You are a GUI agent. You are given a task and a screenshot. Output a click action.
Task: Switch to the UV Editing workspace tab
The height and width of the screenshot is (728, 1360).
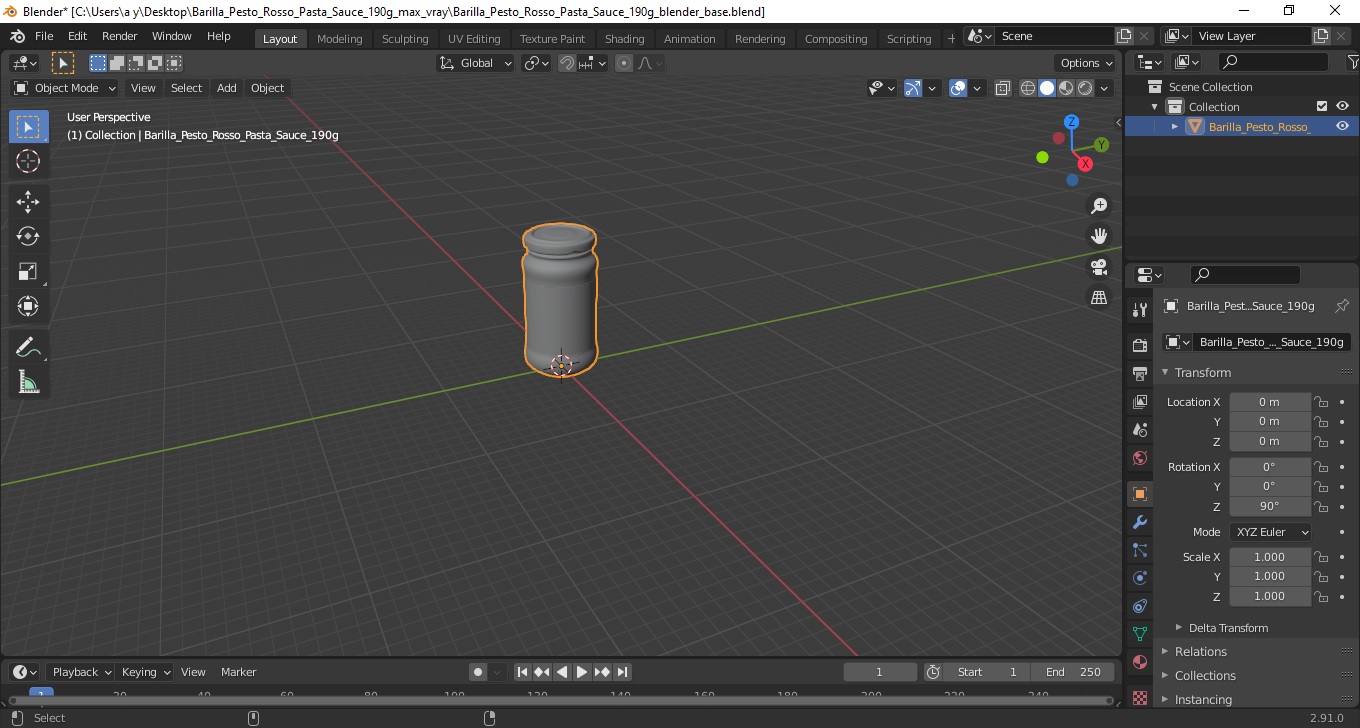coord(474,39)
